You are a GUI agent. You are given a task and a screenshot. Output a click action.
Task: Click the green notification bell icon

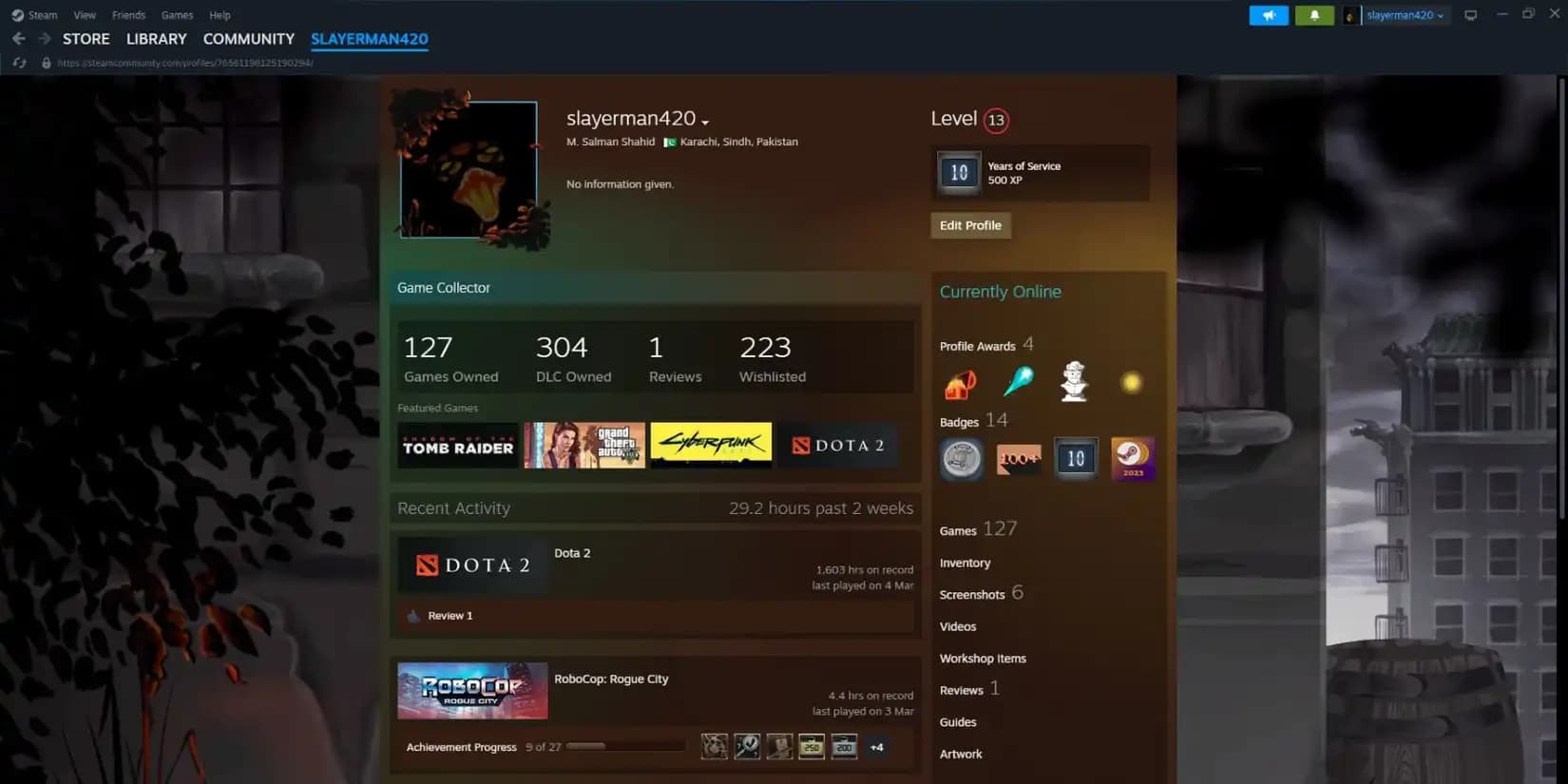pos(1314,15)
